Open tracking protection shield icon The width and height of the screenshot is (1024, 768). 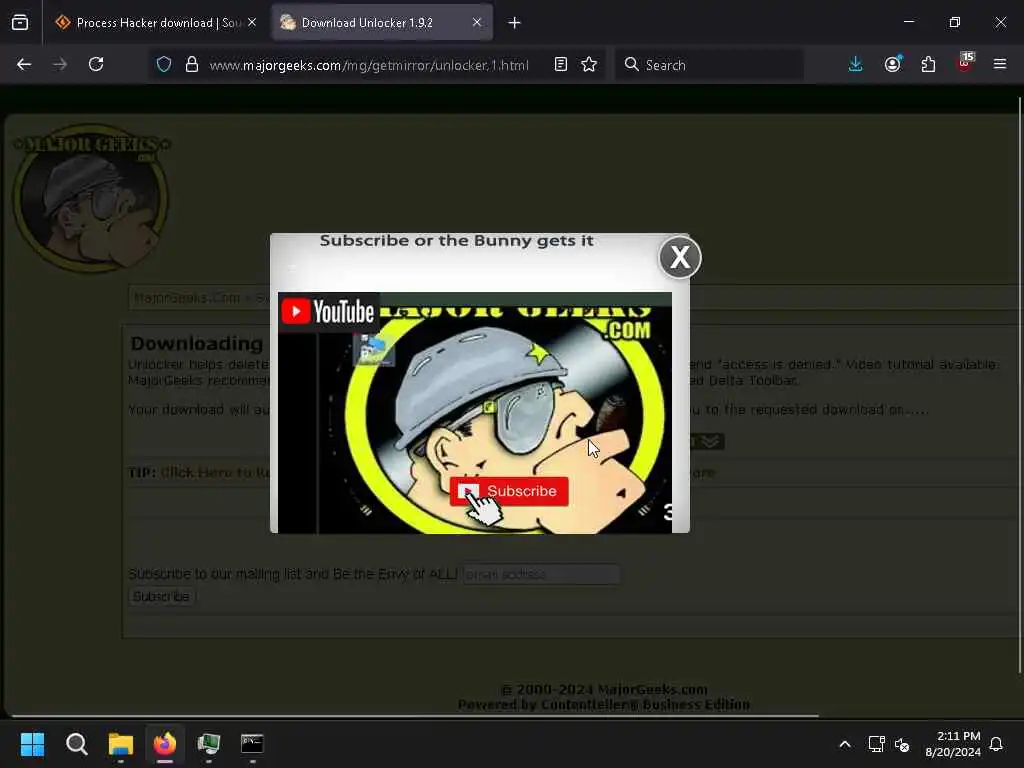tap(163, 64)
